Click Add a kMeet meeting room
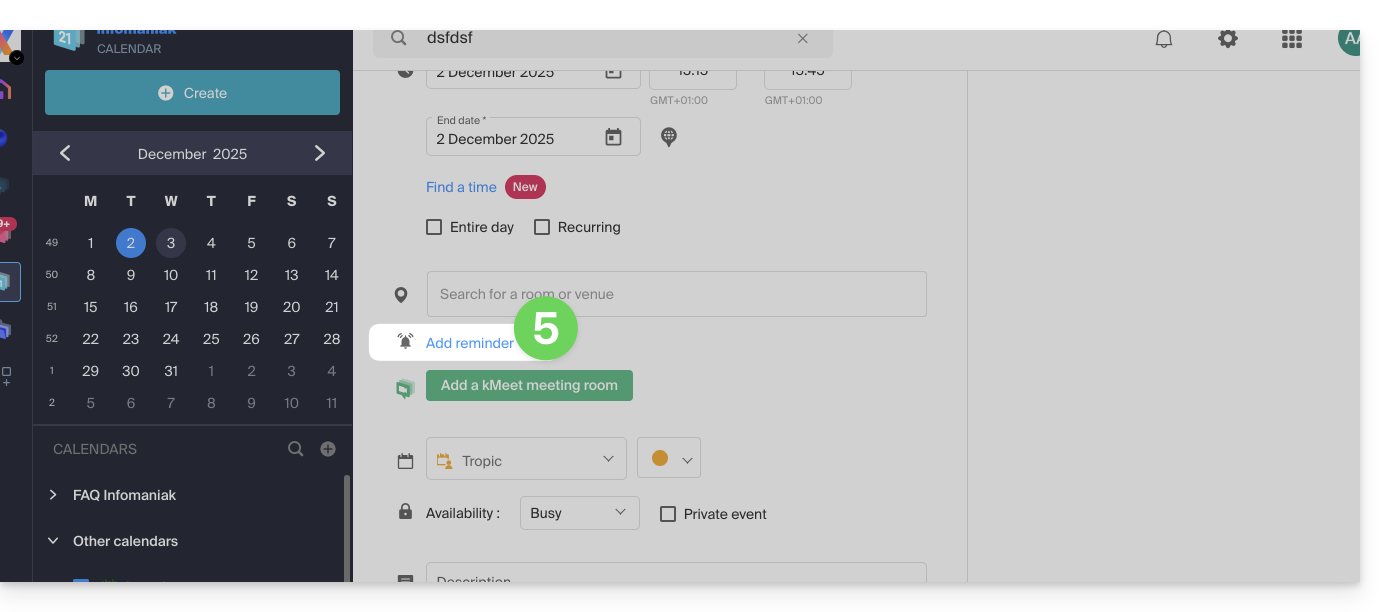The width and height of the screenshot is (1390, 612). coord(529,385)
